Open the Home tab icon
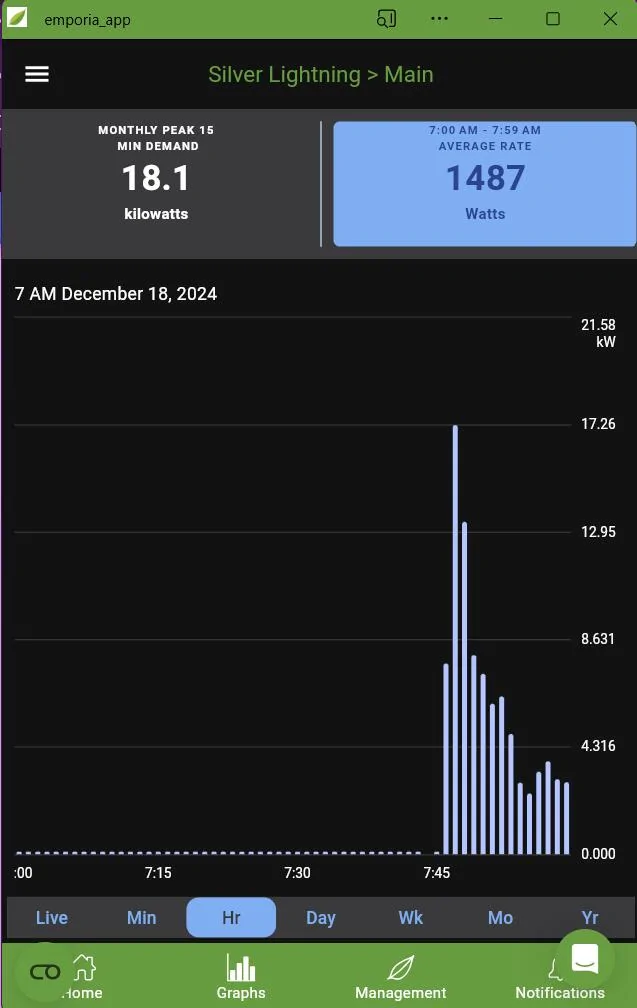637x1008 pixels. tap(85, 968)
